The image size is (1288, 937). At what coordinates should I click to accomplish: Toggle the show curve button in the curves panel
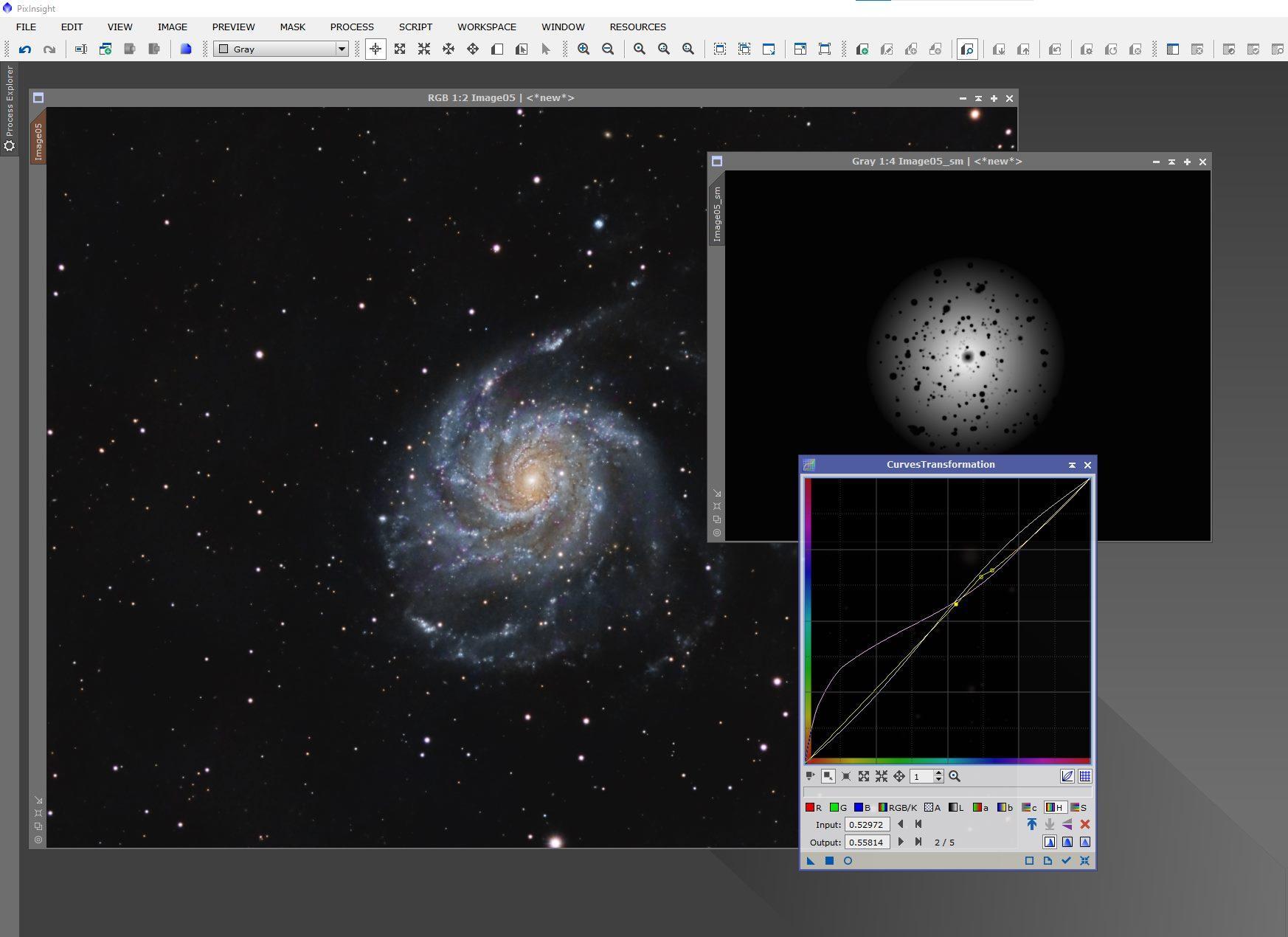point(1067,776)
